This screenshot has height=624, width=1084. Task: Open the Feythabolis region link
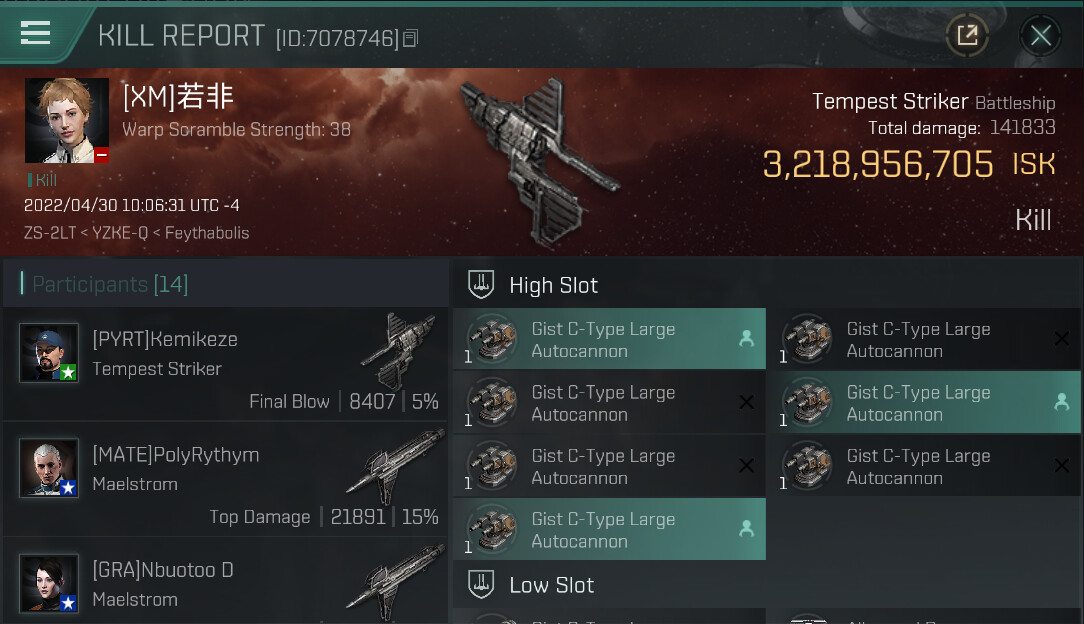[x=207, y=233]
